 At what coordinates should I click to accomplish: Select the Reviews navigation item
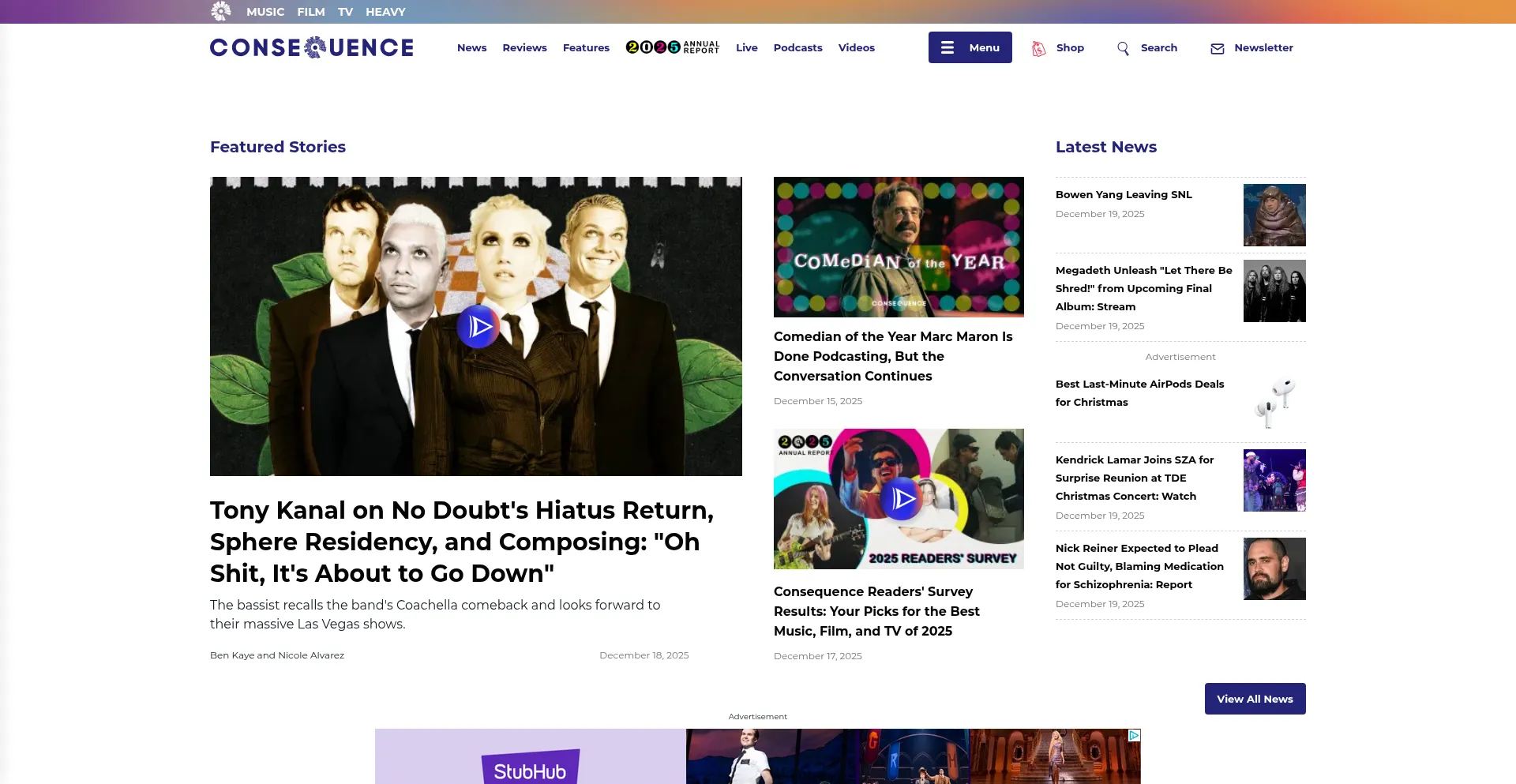[x=524, y=47]
